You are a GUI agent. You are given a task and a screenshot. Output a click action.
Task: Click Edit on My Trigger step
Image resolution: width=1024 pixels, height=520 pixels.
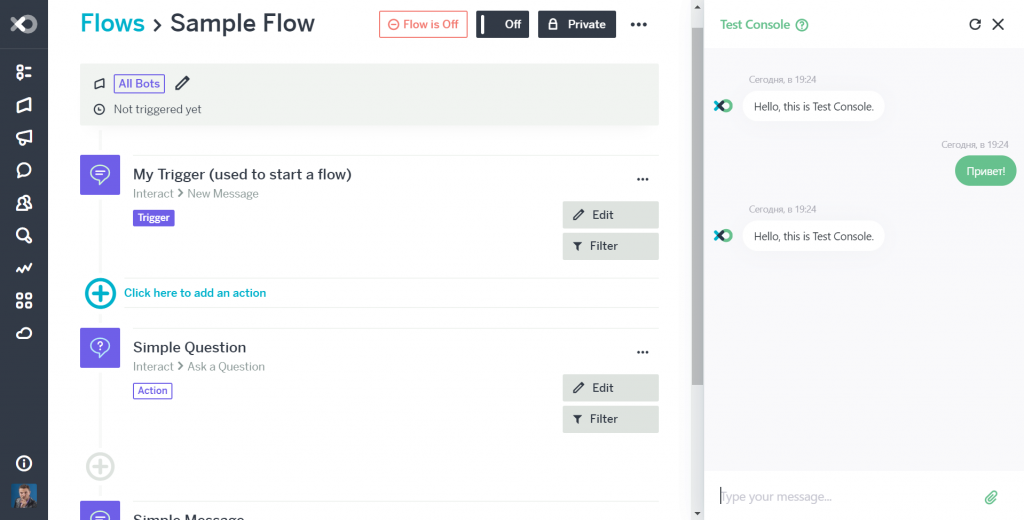coord(610,215)
